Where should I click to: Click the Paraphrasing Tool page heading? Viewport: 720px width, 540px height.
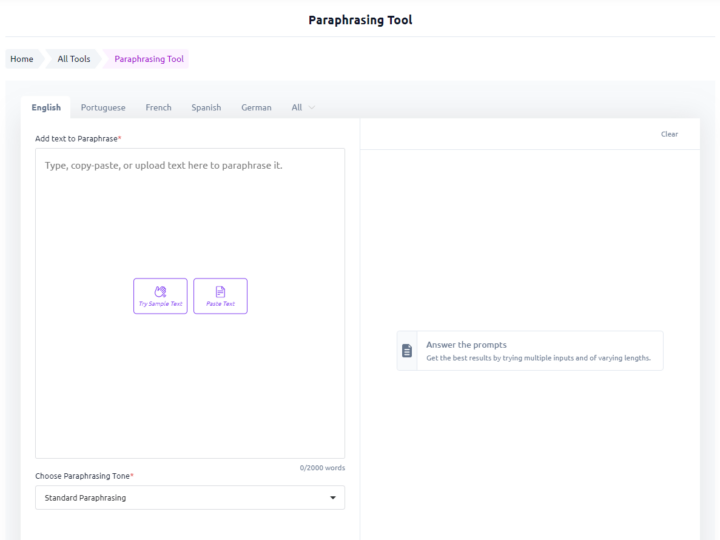360,20
